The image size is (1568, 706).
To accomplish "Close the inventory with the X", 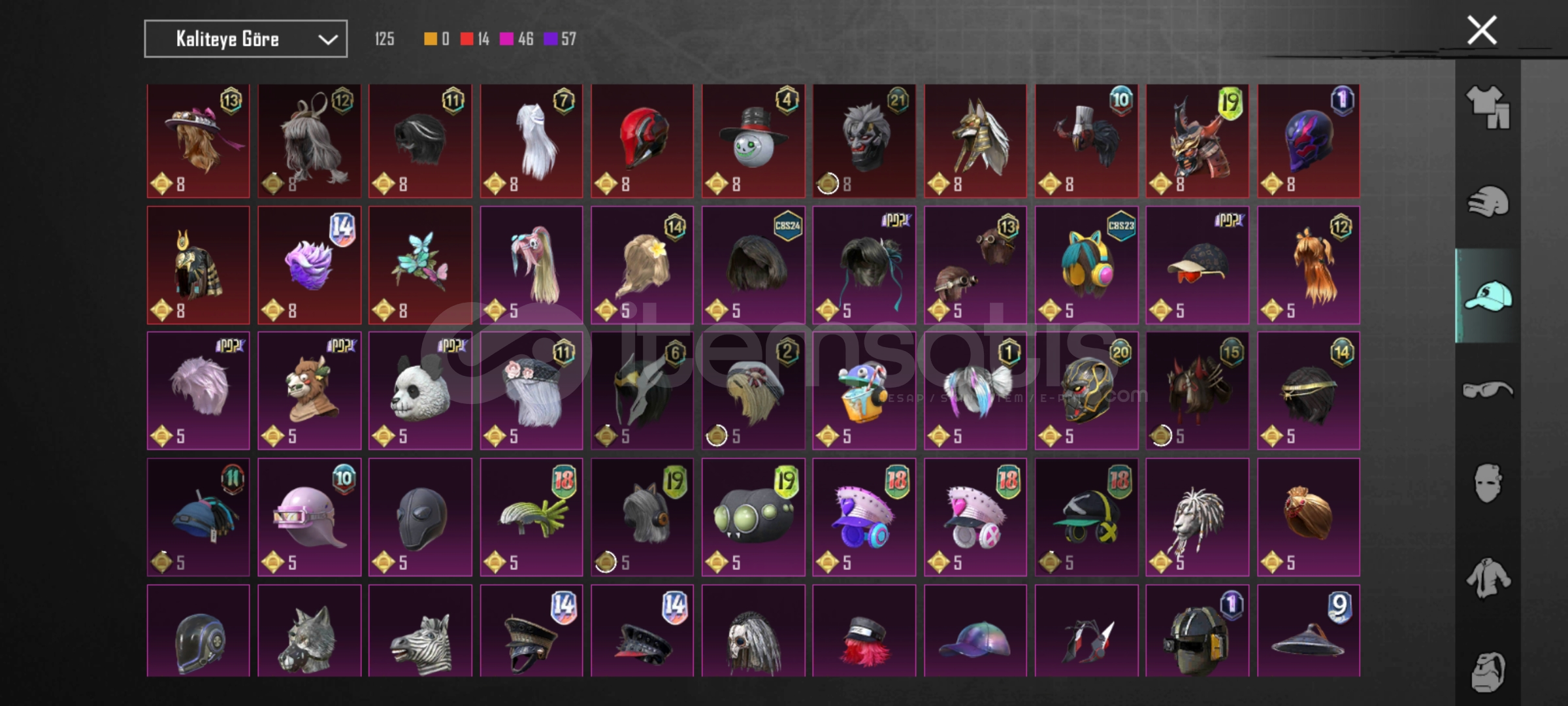I will pyautogui.click(x=1482, y=30).
